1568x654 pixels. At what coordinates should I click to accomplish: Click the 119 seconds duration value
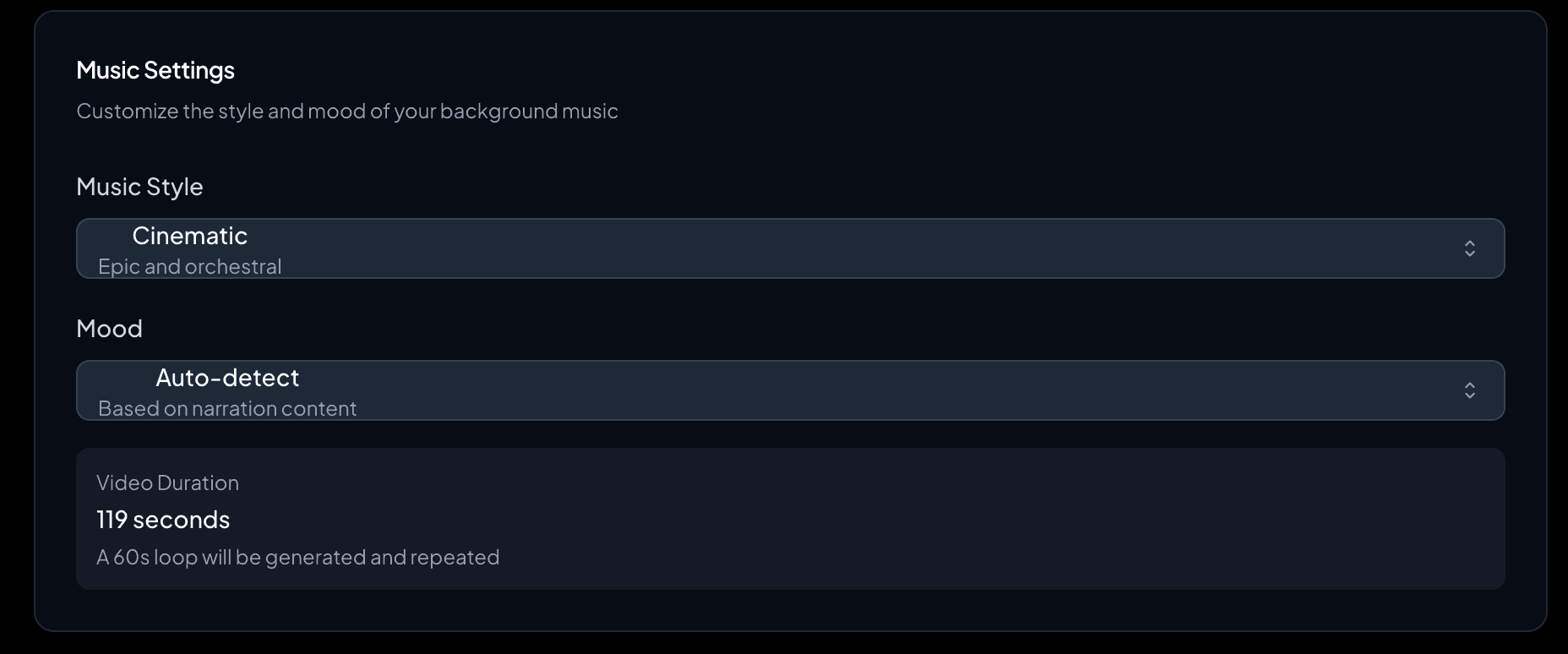[163, 520]
